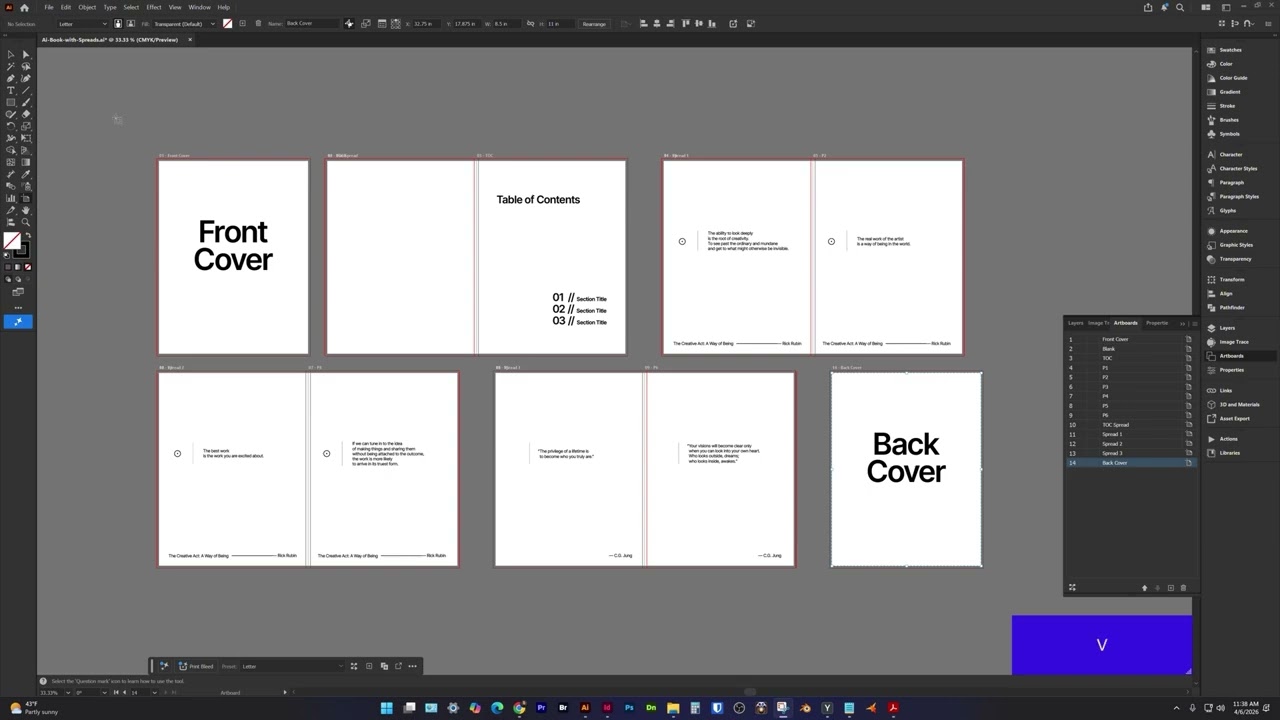Click the Fill color swatch in toolbar
The width and height of the screenshot is (1280, 720).
pyautogui.click(x=11, y=239)
